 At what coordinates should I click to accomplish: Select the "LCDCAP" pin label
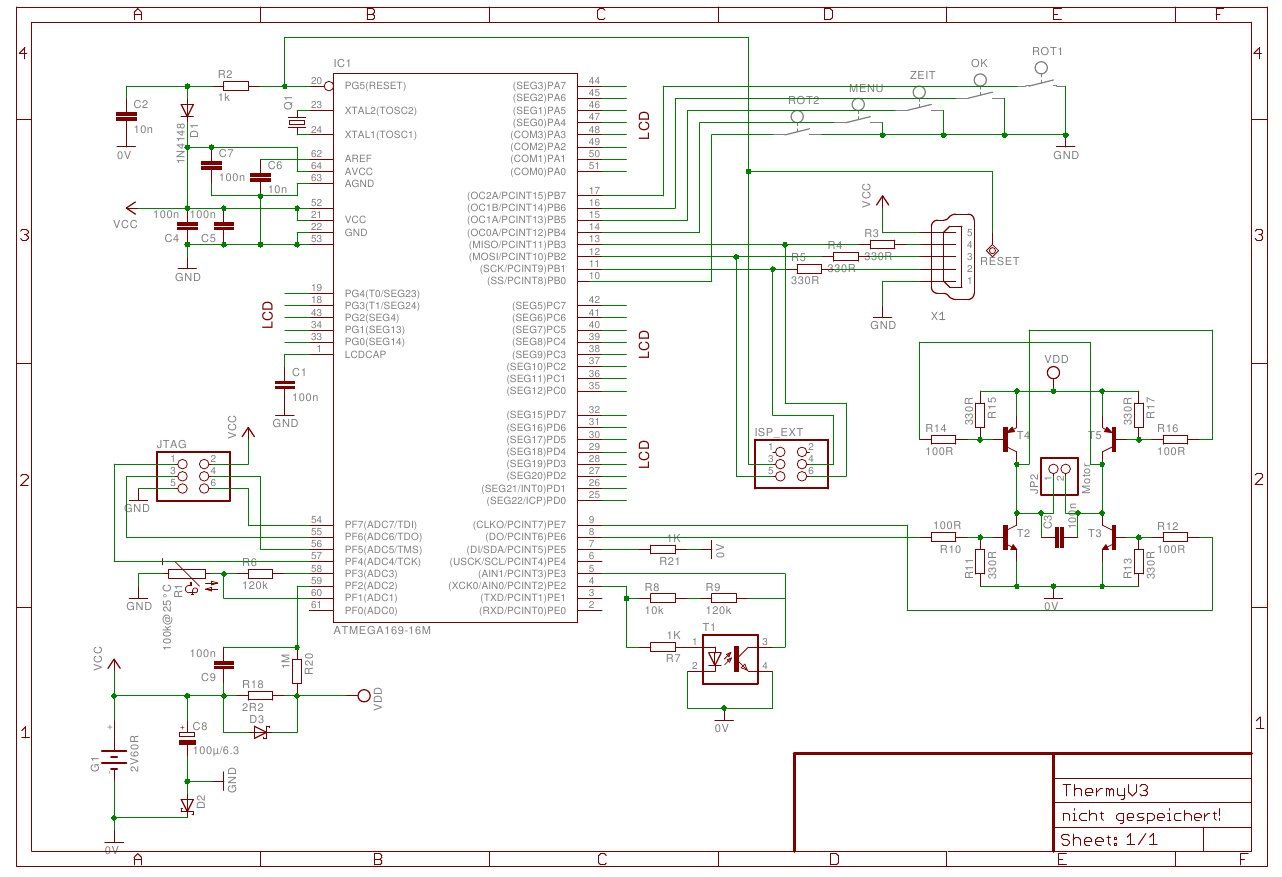(363, 354)
